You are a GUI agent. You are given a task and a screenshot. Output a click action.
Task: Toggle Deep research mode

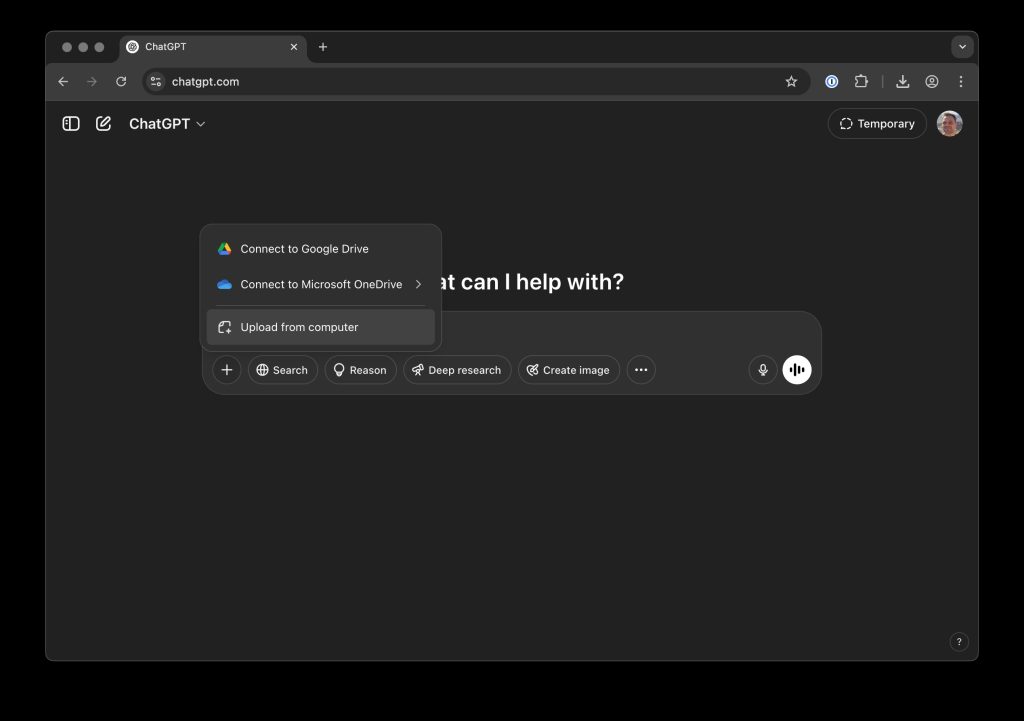pos(456,370)
